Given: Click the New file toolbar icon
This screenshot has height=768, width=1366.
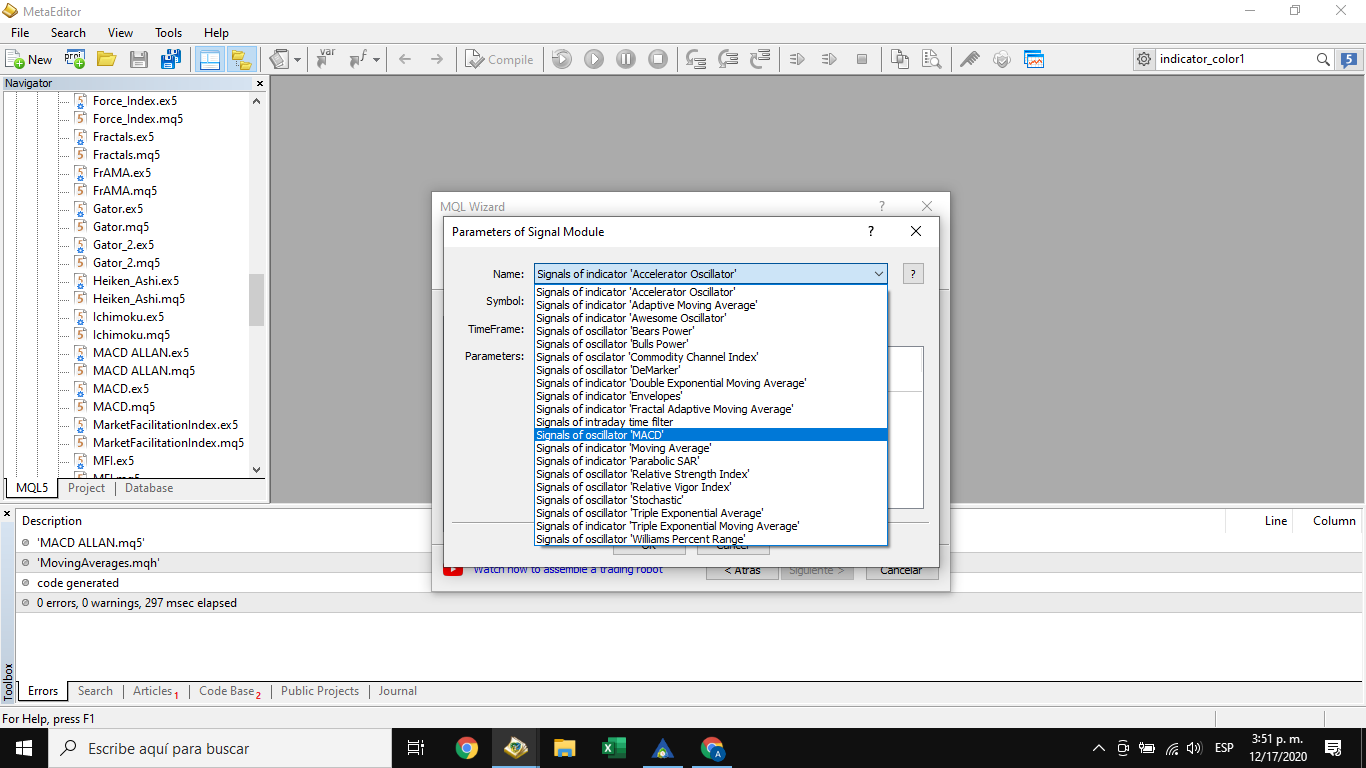Looking at the screenshot, I should (29, 59).
